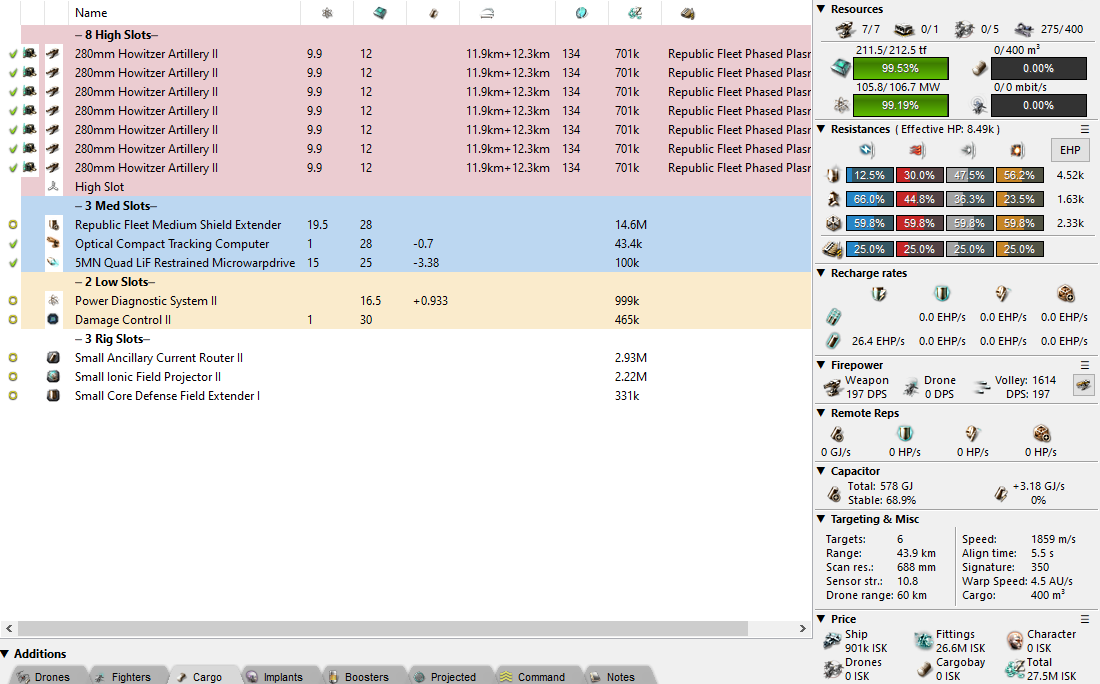Toggle the Optical Compact Tracking Computer state checkmark

pos(12,244)
